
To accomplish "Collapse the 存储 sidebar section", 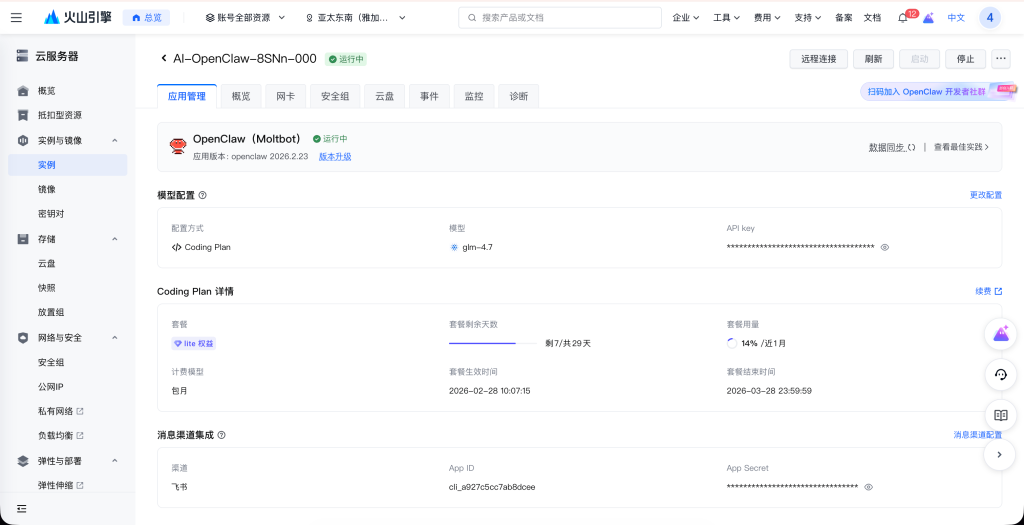I will pos(114,239).
